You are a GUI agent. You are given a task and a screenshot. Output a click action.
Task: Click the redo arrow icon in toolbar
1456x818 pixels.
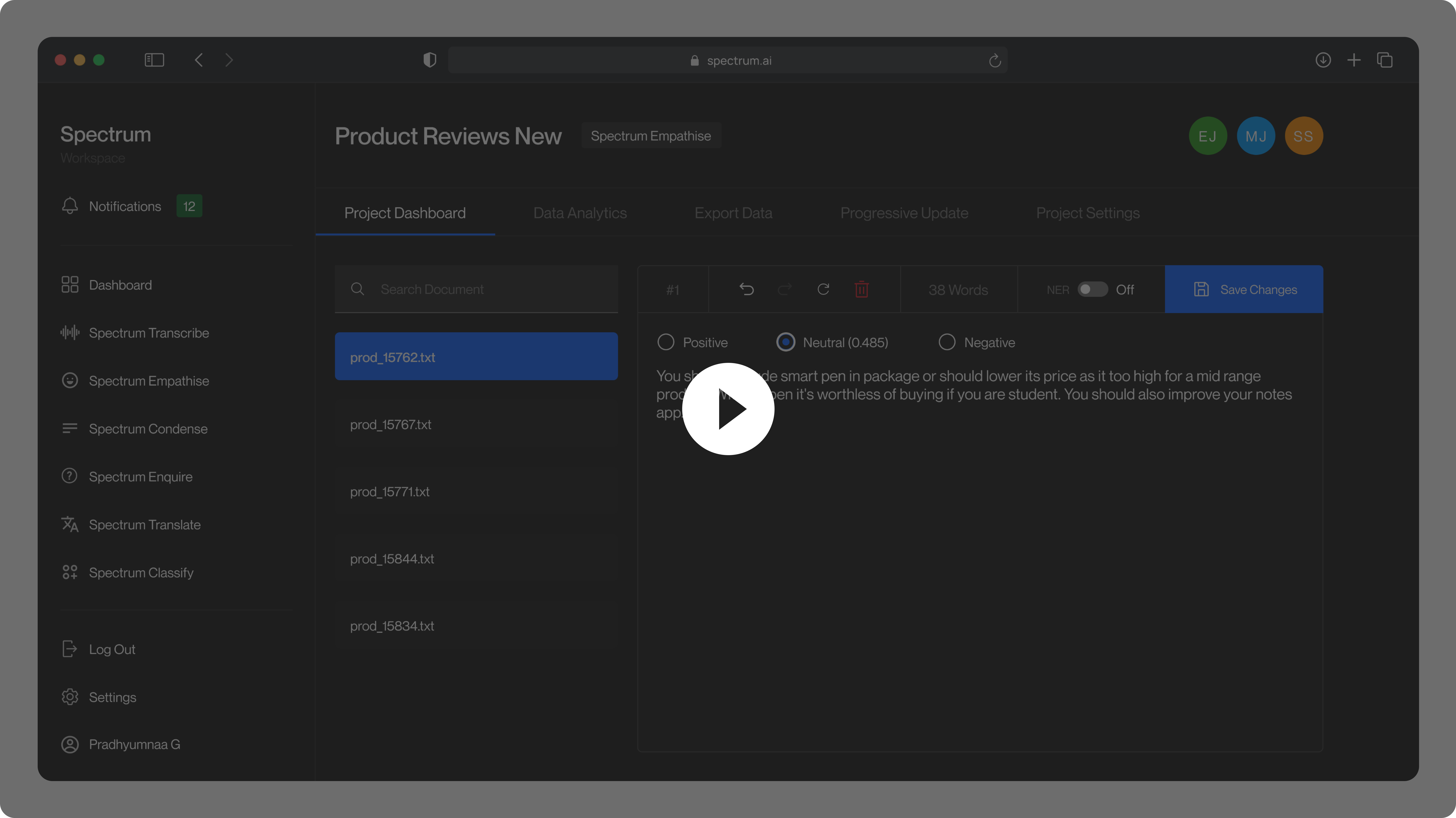[784, 289]
